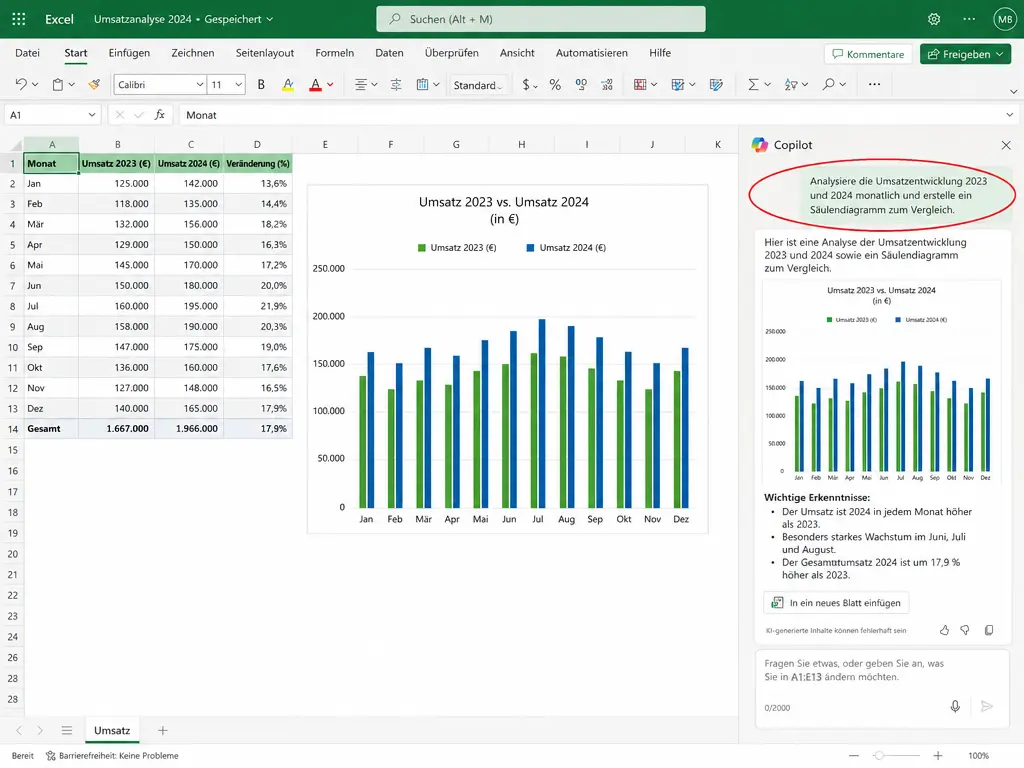Screen dimensions: 1024x768
Task: Select the Umsatz sheet tab
Action: (x=112, y=730)
